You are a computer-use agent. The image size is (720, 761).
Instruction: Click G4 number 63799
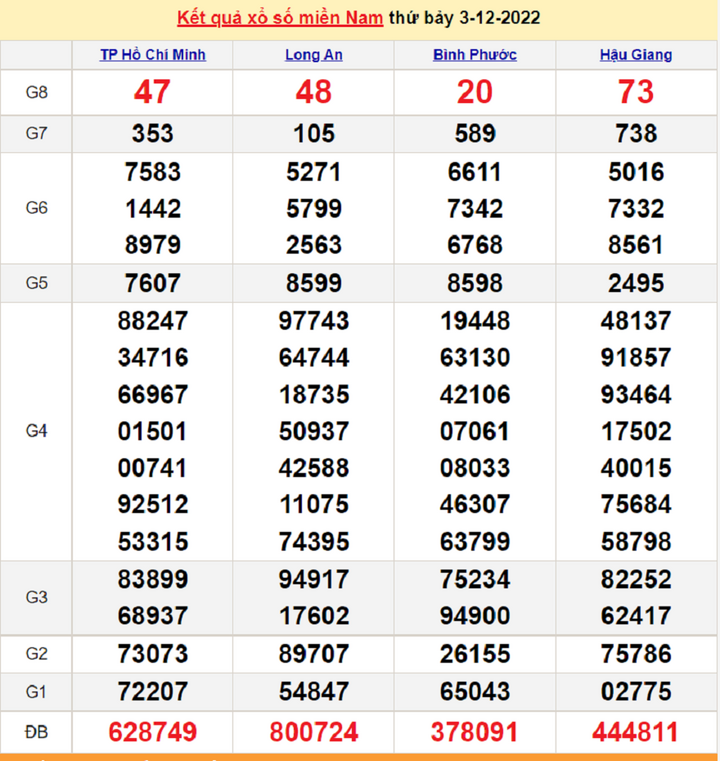tap(475, 542)
